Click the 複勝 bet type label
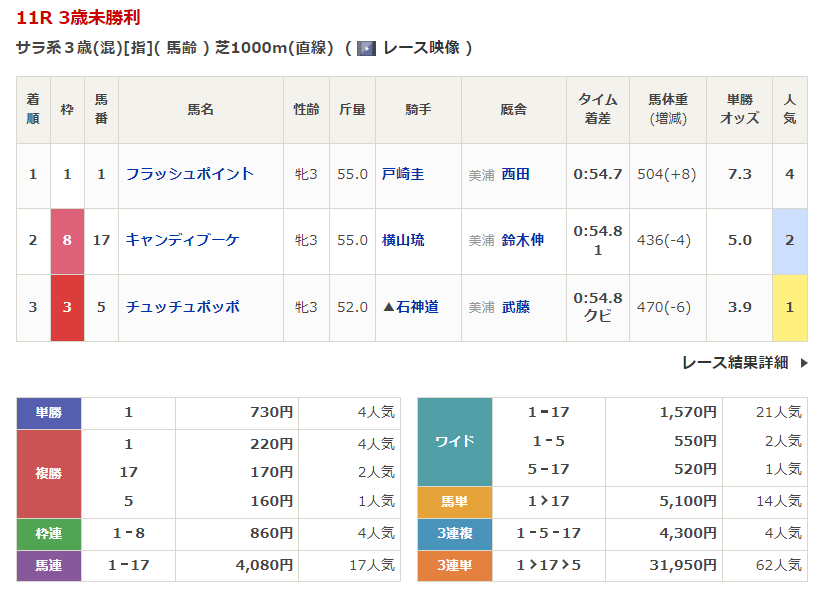823x590 pixels. 49,473
